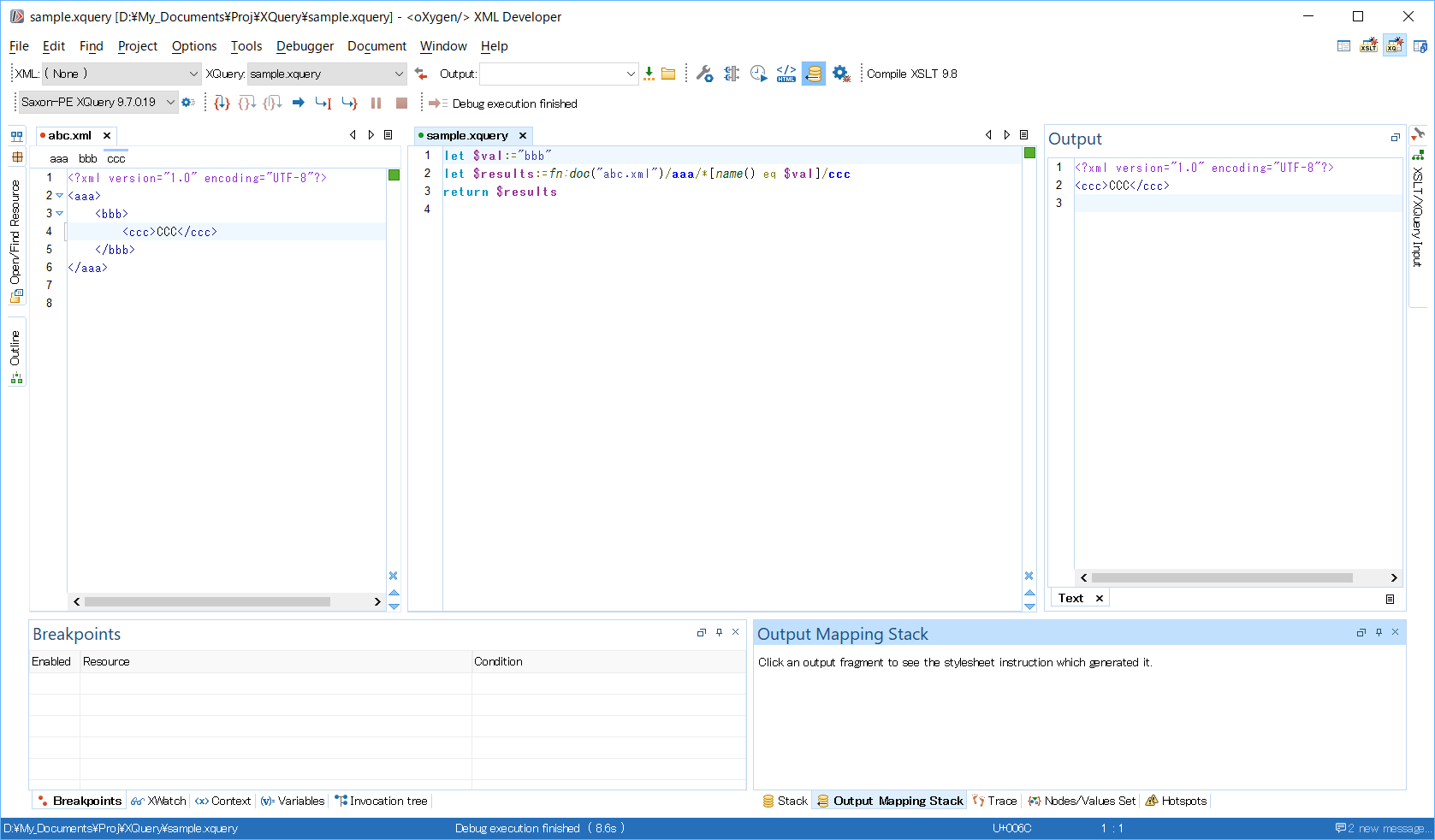Stop the debug execution
The image size is (1435, 840).
click(401, 104)
